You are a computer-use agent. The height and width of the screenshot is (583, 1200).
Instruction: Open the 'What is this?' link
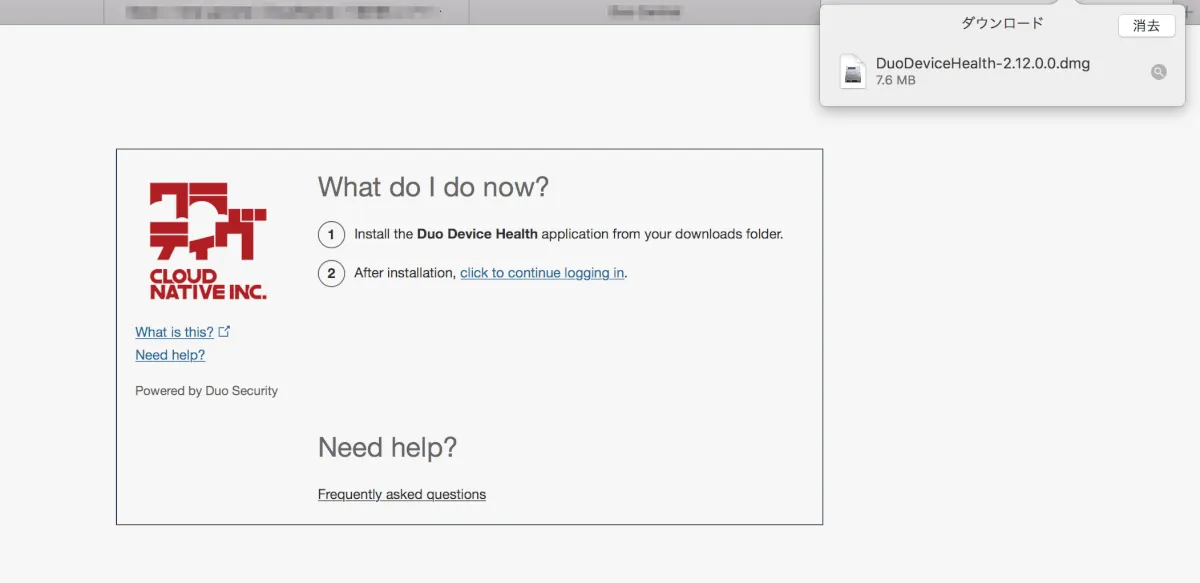[x=174, y=332]
